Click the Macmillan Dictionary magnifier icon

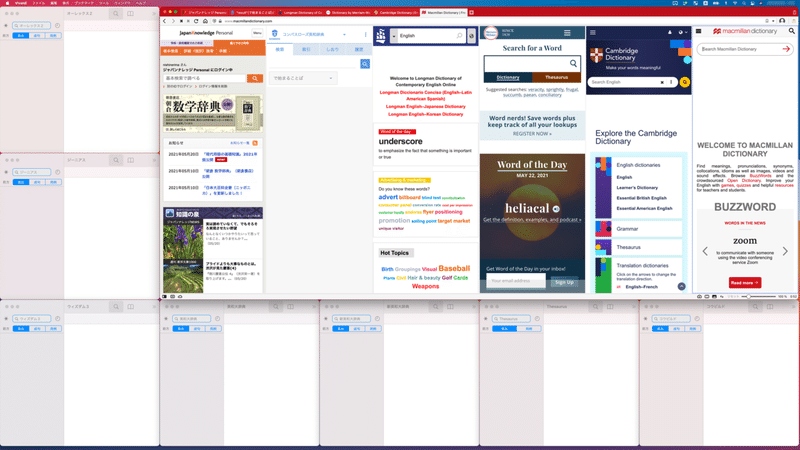792,31
